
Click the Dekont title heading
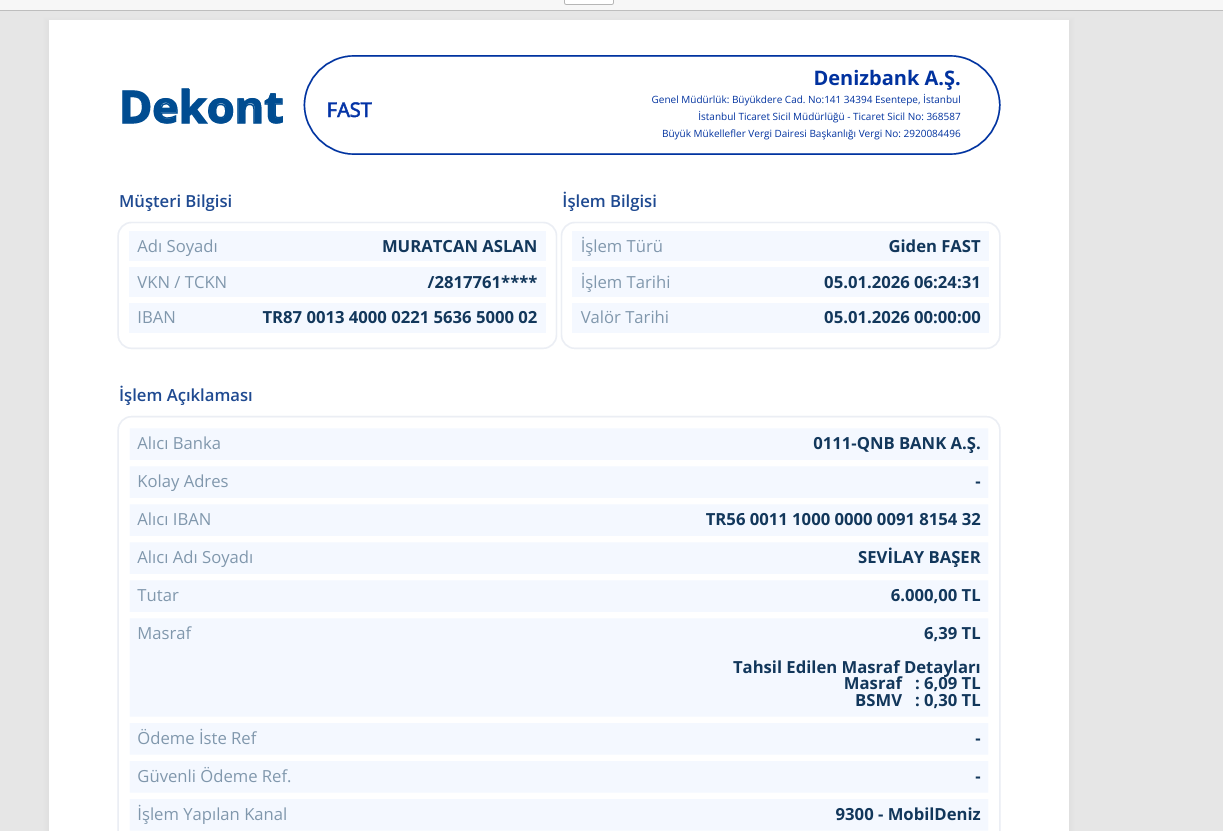pyautogui.click(x=201, y=106)
